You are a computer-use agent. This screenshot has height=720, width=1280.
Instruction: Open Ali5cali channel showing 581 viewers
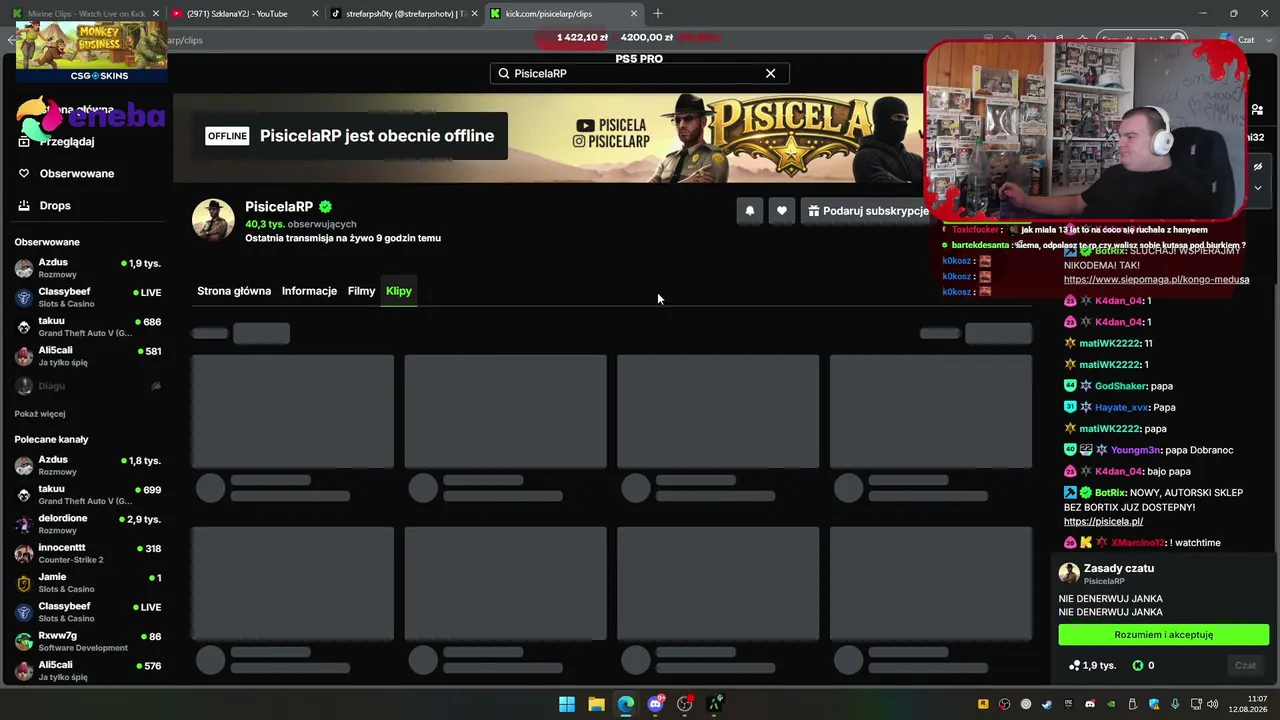pyautogui.click(x=88, y=356)
